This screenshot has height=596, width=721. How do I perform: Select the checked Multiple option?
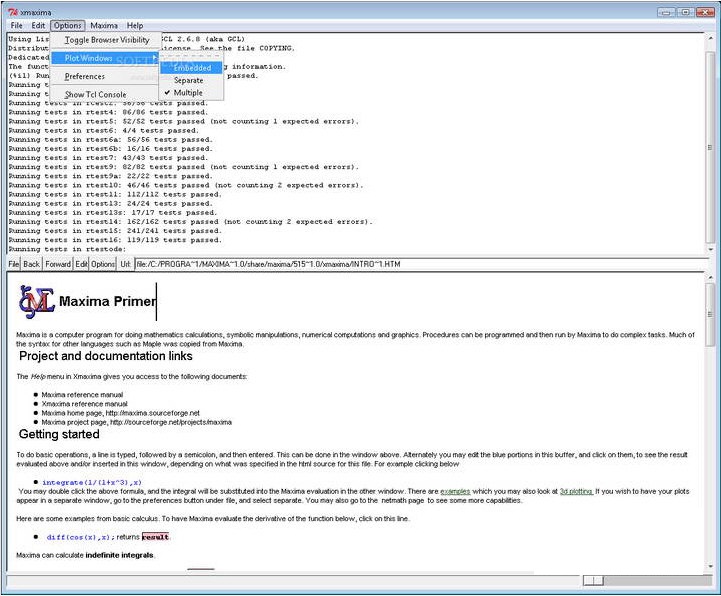coord(192,93)
